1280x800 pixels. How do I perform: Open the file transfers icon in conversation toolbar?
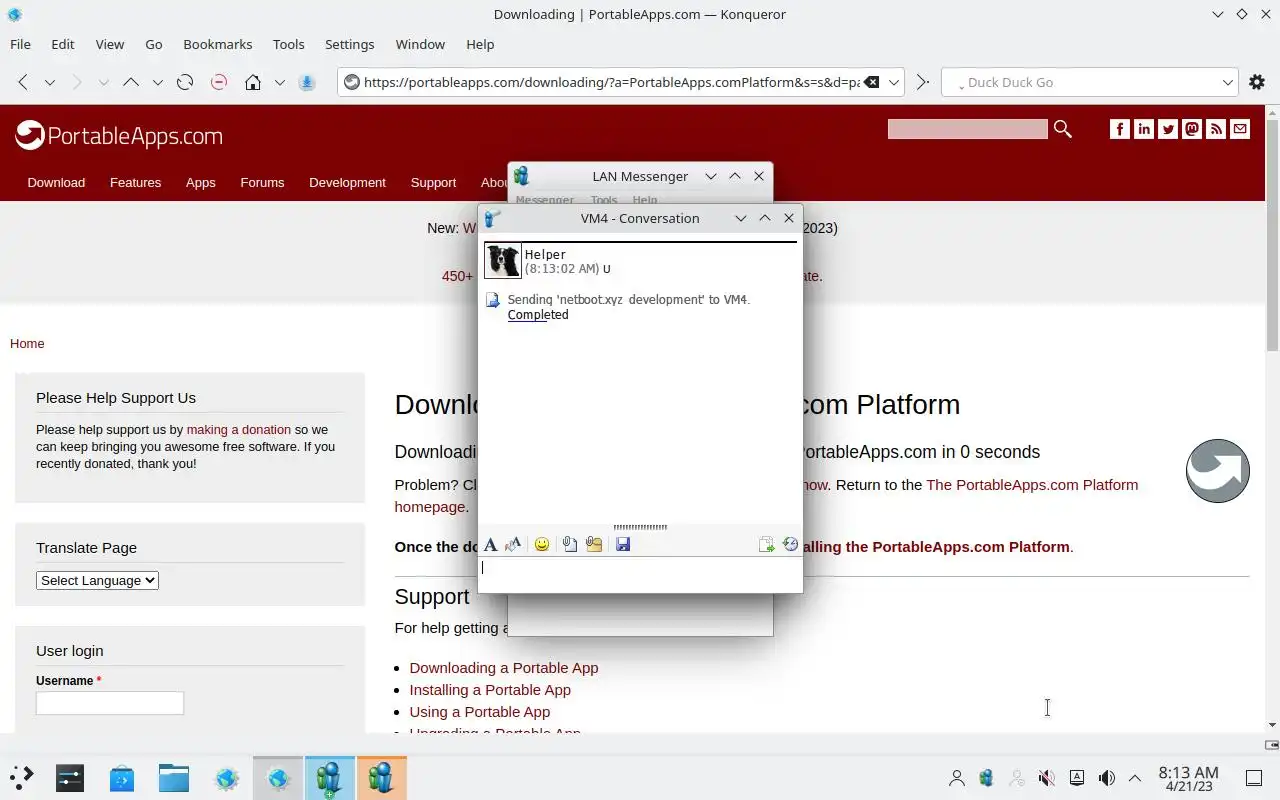[x=766, y=544]
